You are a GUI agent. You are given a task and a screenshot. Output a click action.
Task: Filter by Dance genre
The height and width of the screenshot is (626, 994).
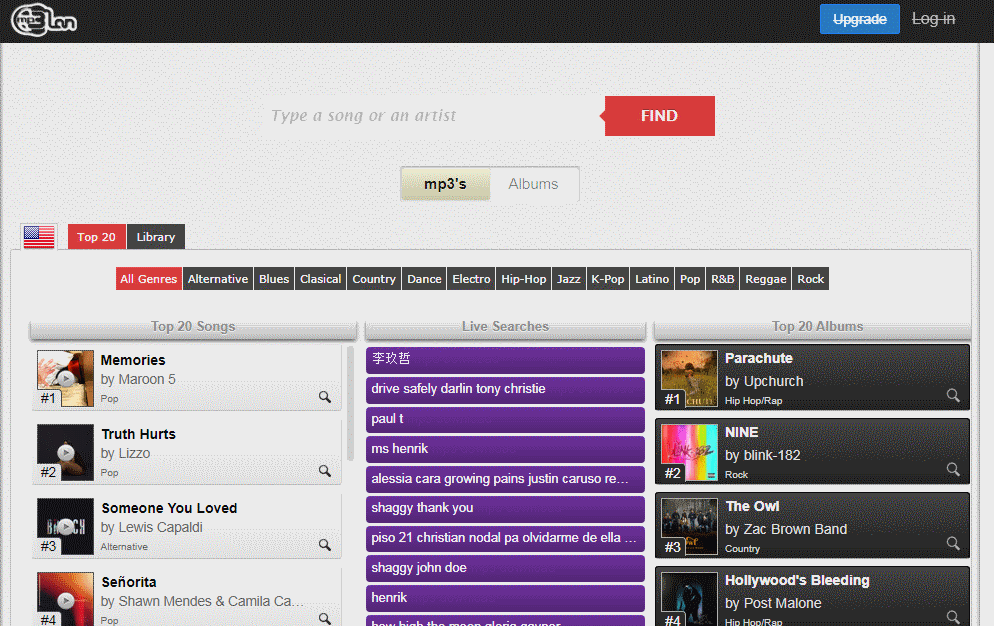[424, 279]
